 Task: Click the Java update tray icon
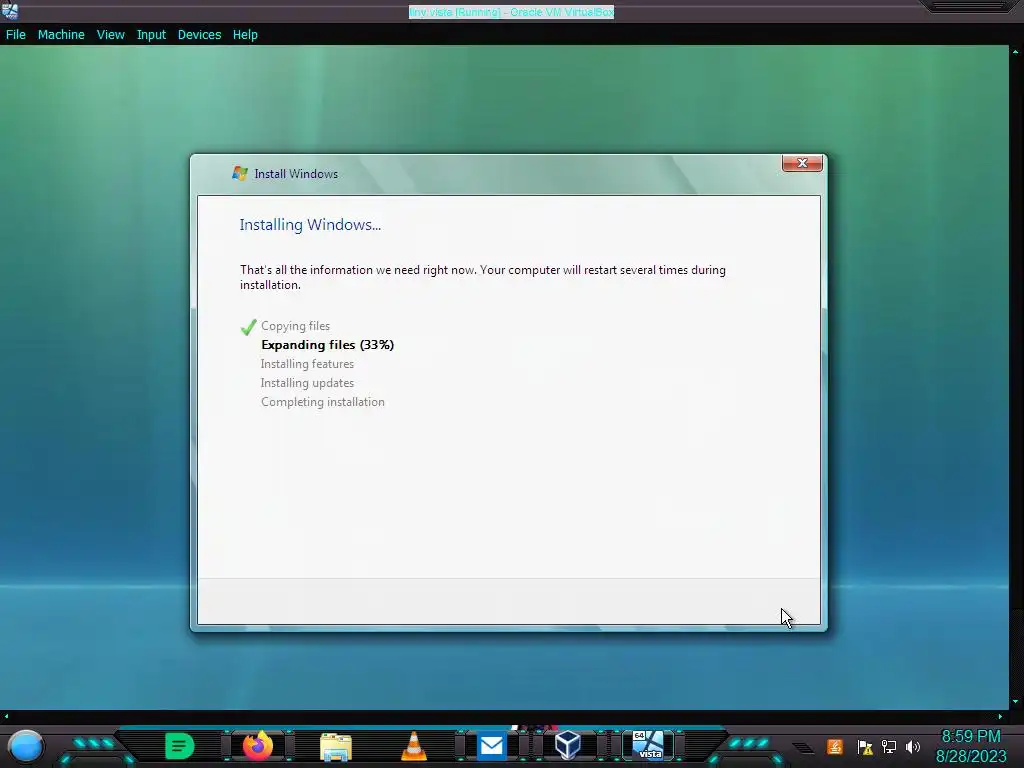coord(835,746)
